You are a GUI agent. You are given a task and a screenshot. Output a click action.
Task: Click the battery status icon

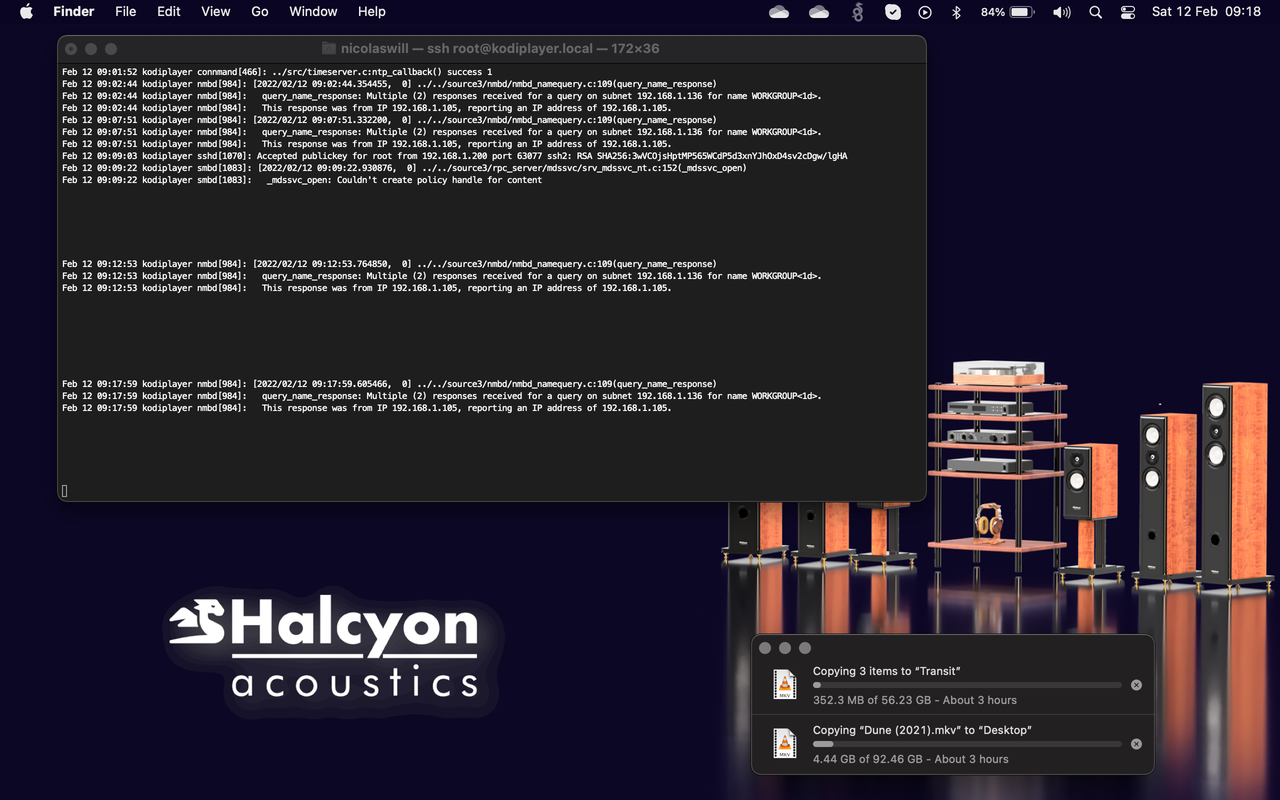pyautogui.click(x=1021, y=12)
